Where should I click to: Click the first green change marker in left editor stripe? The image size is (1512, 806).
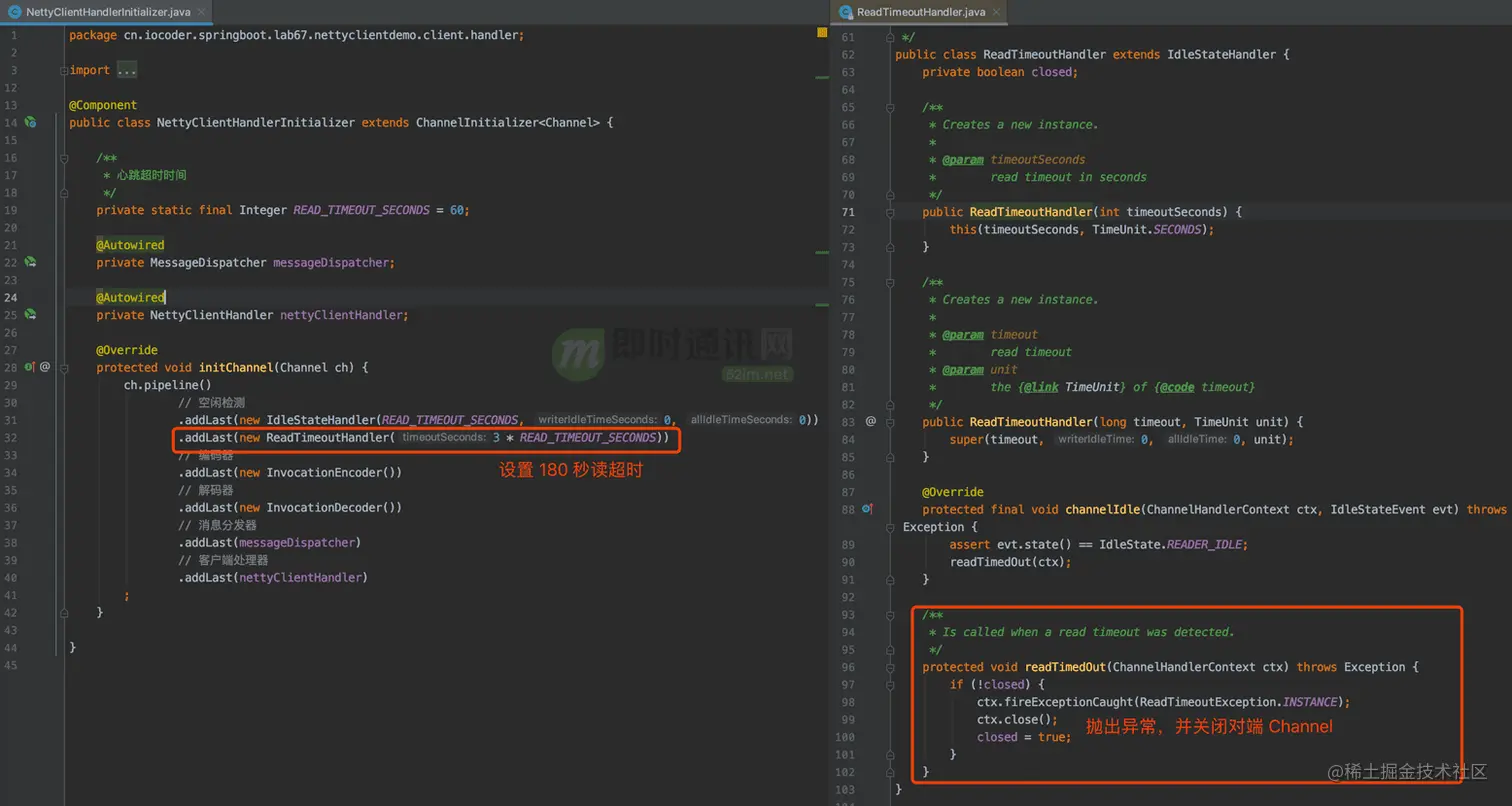click(822, 77)
